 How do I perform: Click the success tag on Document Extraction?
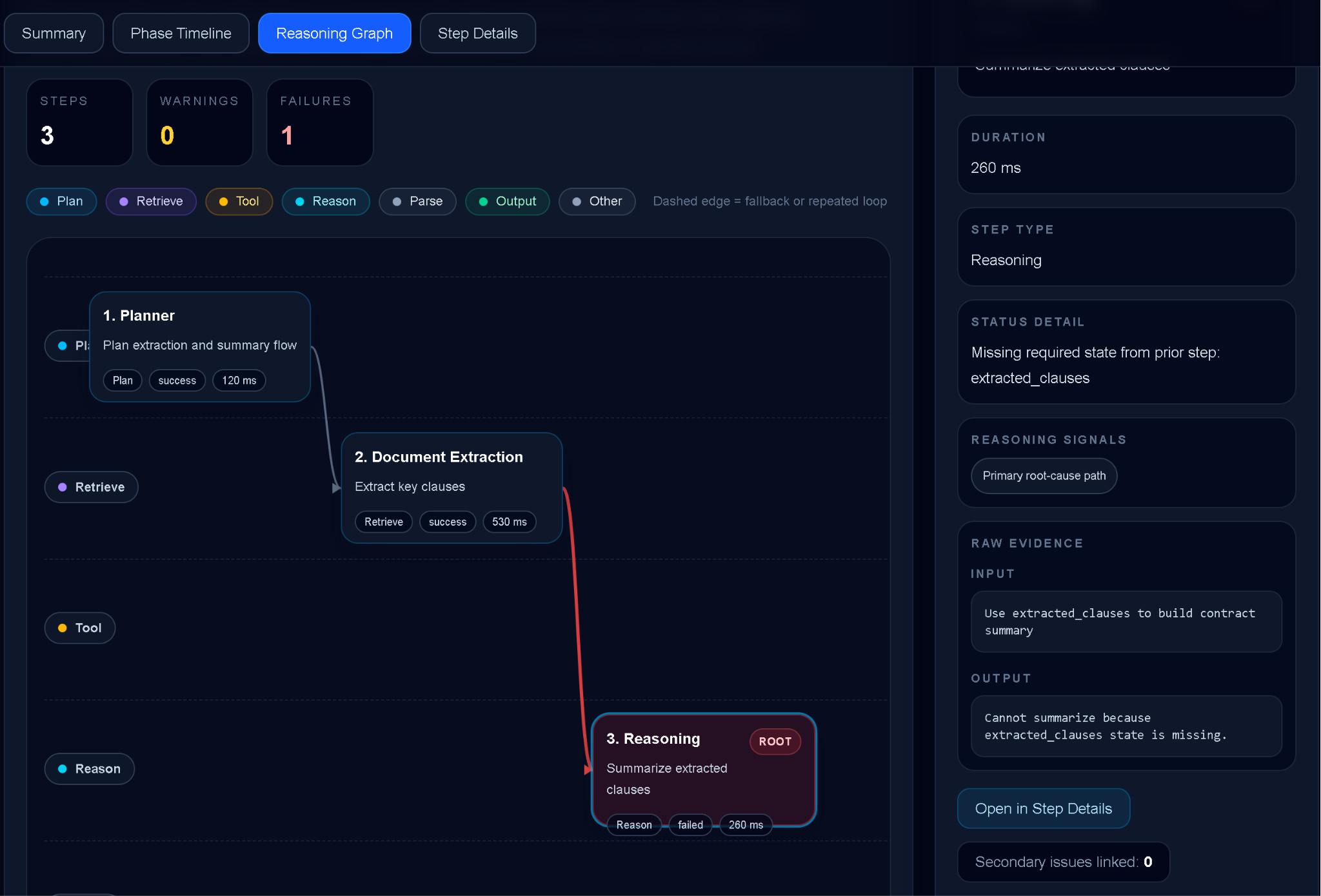coord(448,522)
